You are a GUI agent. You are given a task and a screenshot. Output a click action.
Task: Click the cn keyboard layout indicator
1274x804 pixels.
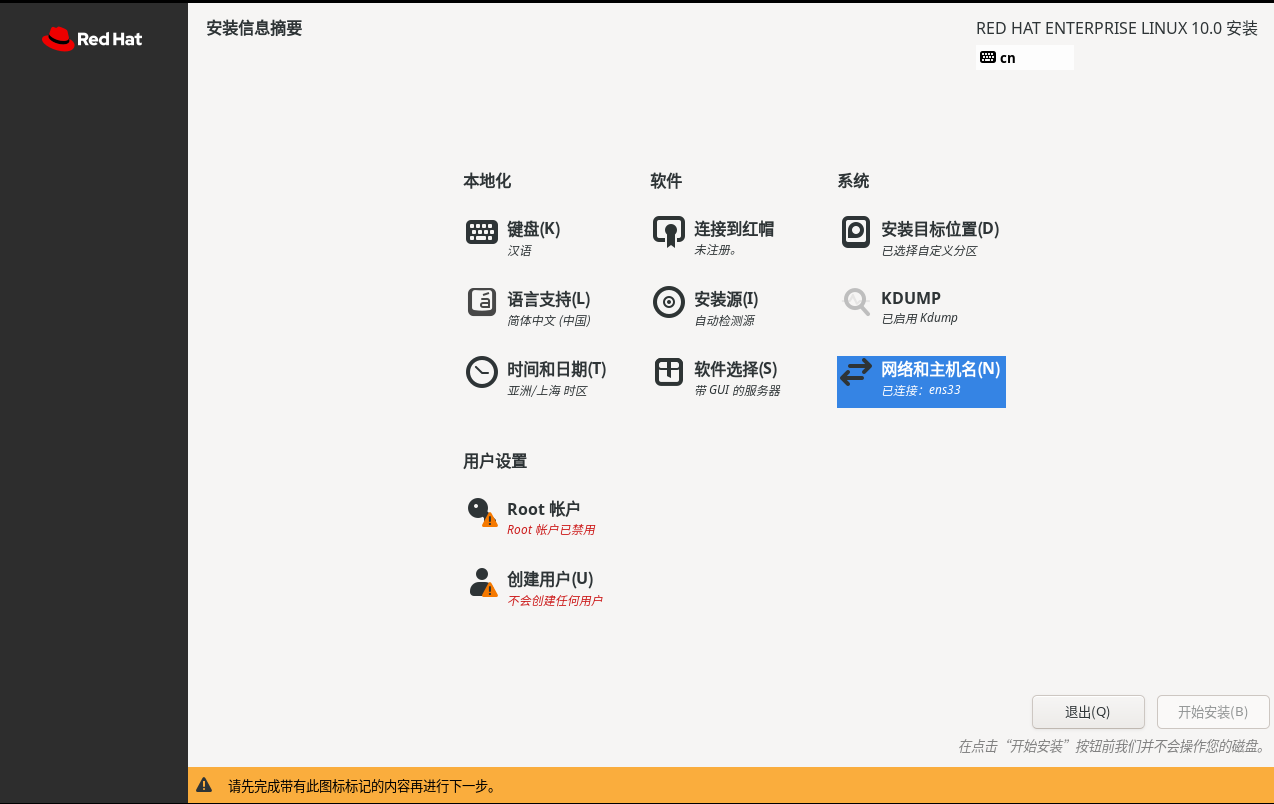1025,57
